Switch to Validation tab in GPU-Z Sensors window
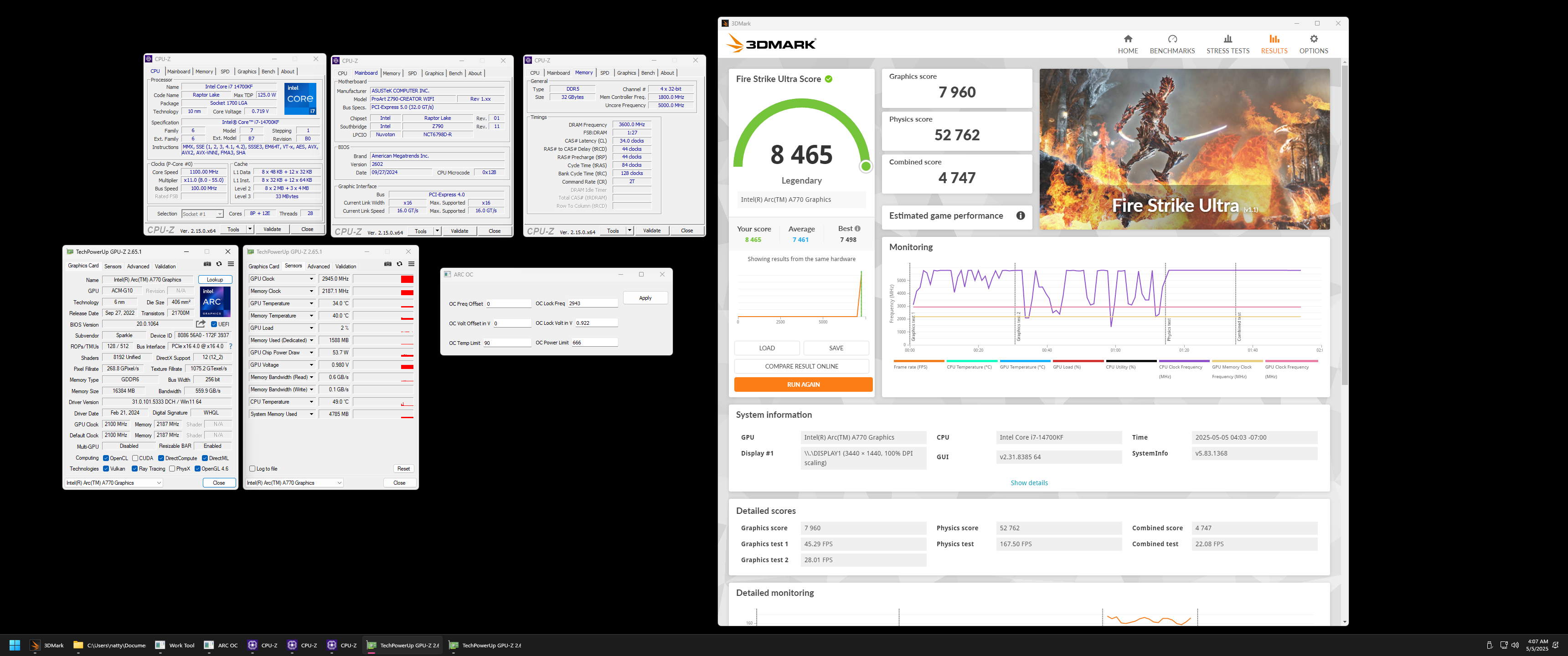The image size is (1568, 656). pos(346,266)
